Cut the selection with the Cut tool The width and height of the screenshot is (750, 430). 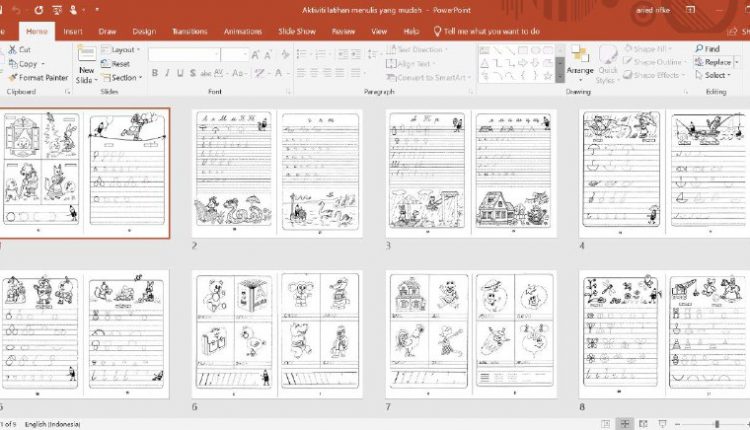point(23,49)
